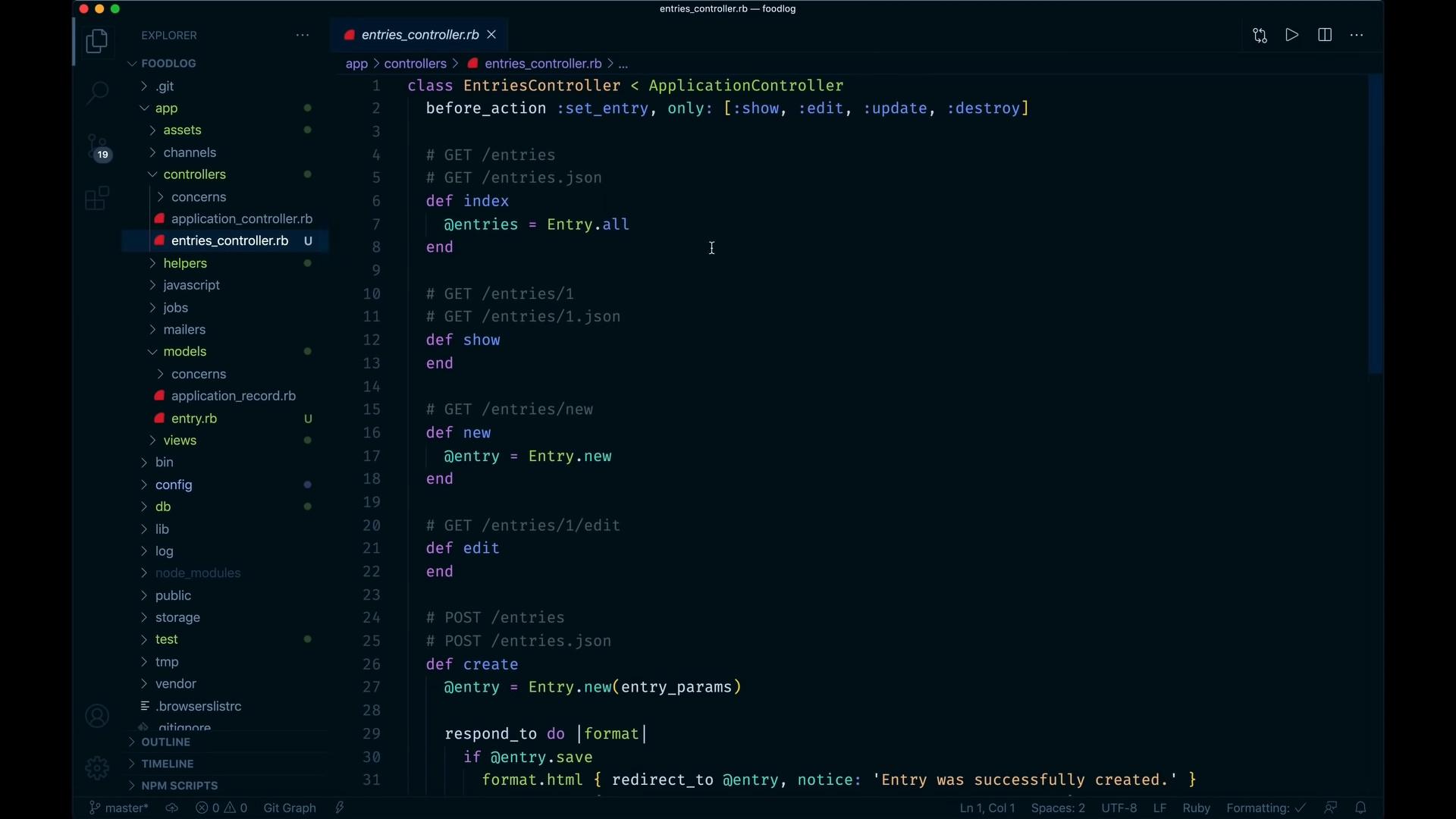Open the Manage gear icon

97,769
